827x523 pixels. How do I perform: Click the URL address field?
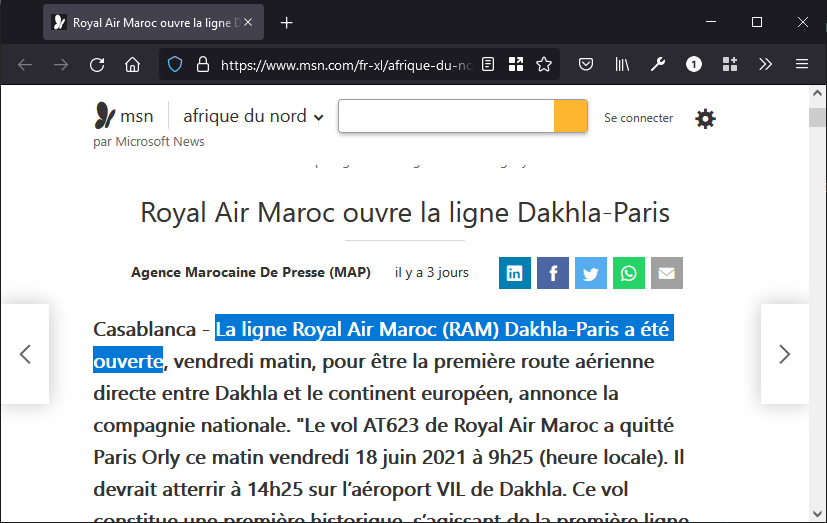point(346,65)
